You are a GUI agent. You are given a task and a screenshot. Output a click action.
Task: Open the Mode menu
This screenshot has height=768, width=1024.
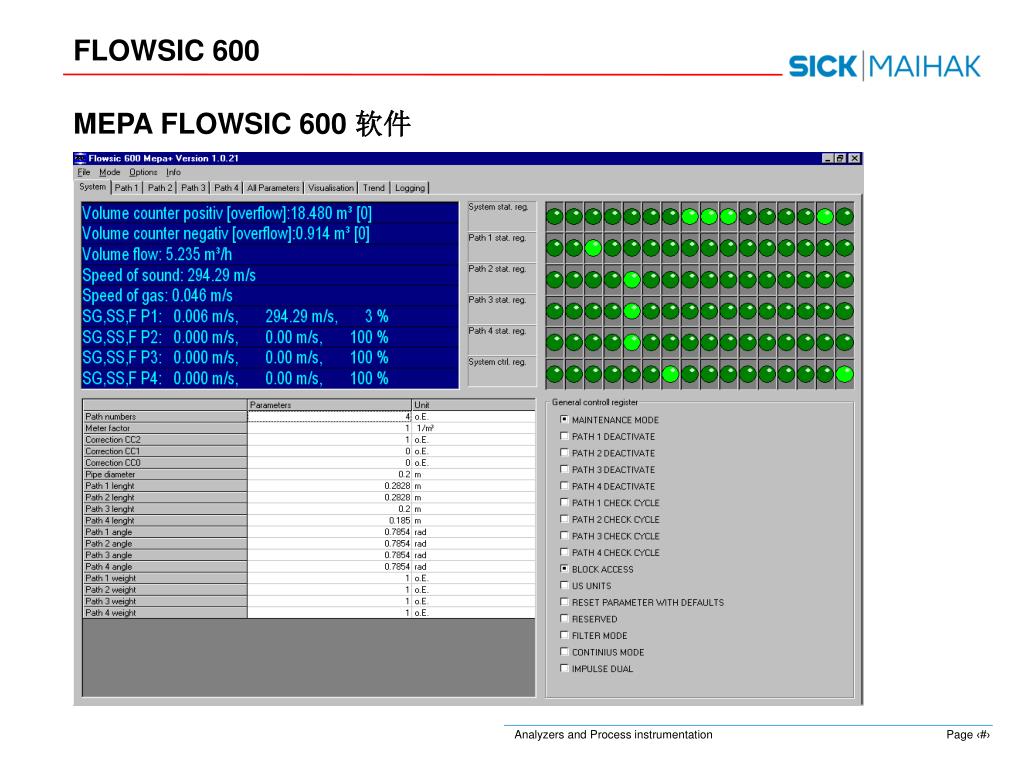coord(110,172)
